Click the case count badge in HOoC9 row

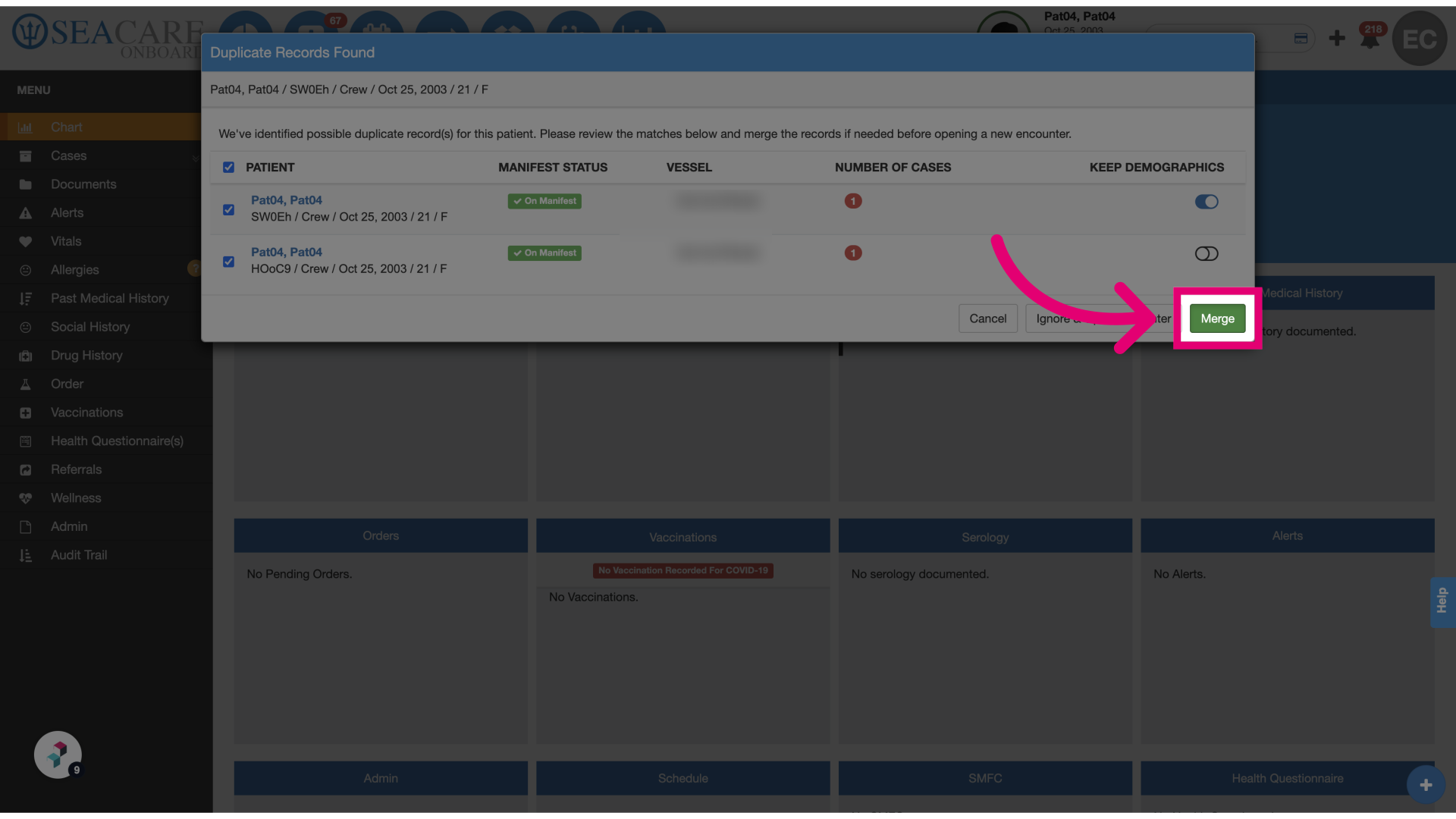click(853, 253)
